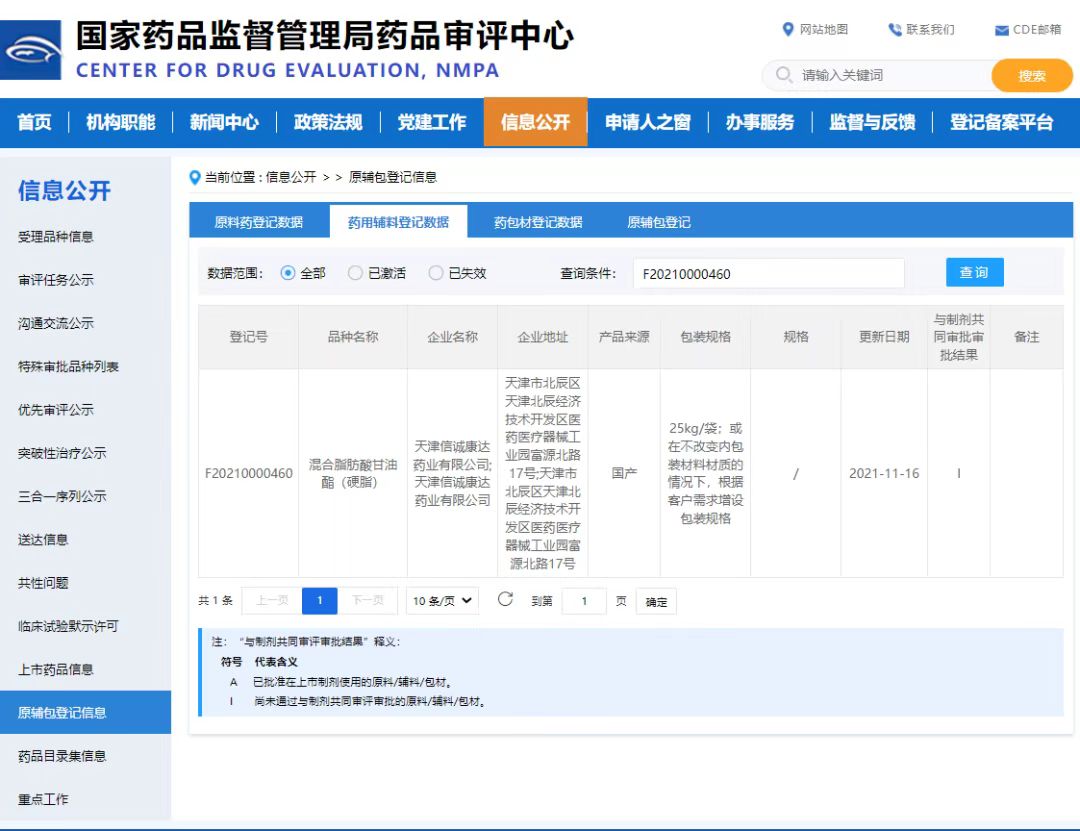Image resolution: width=1080 pixels, height=831 pixels.
Task: Click the refresh icon in pagination bar
Action: [x=505, y=600]
